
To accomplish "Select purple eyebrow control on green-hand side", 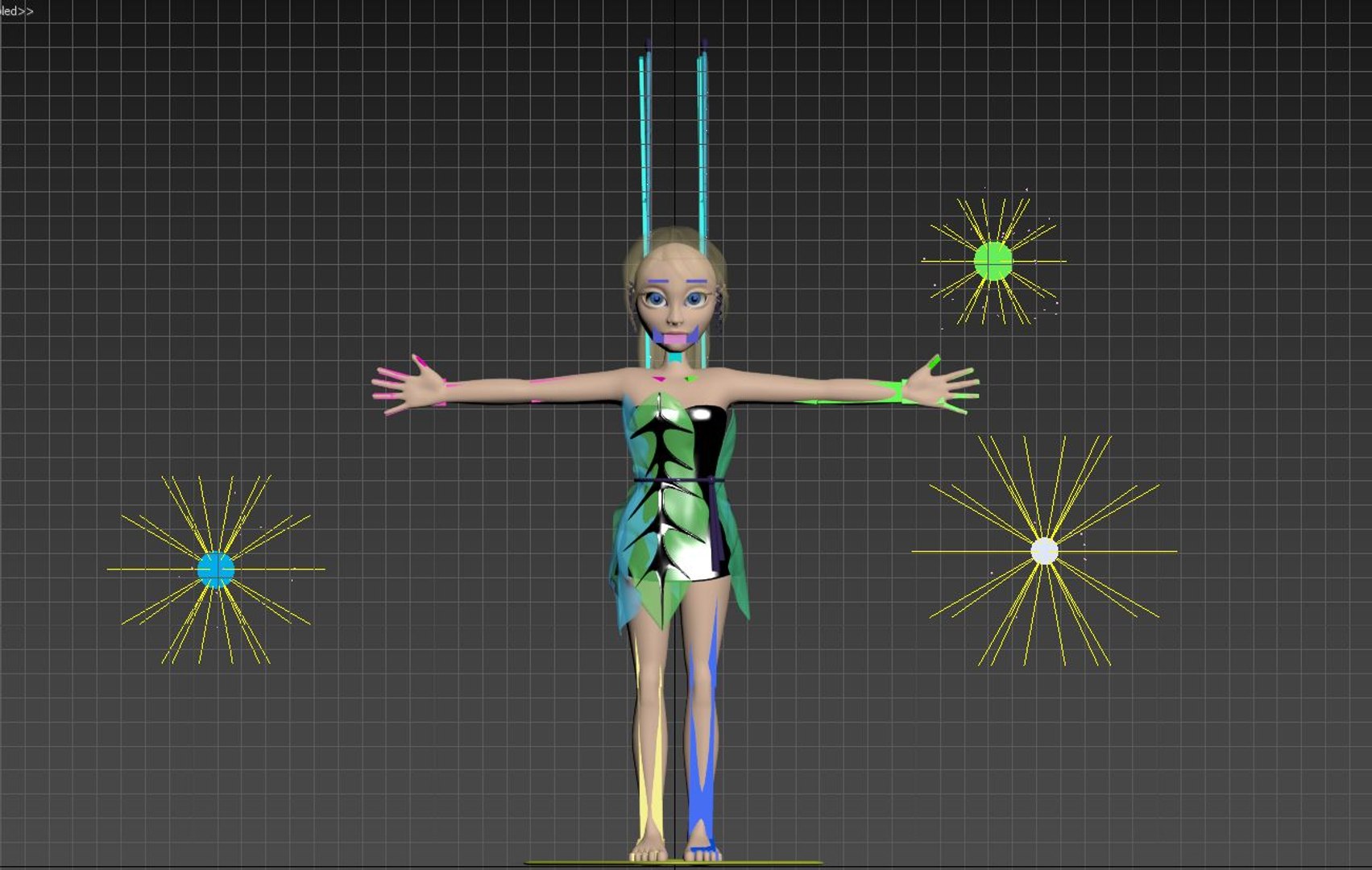I will pyautogui.click(x=696, y=282).
